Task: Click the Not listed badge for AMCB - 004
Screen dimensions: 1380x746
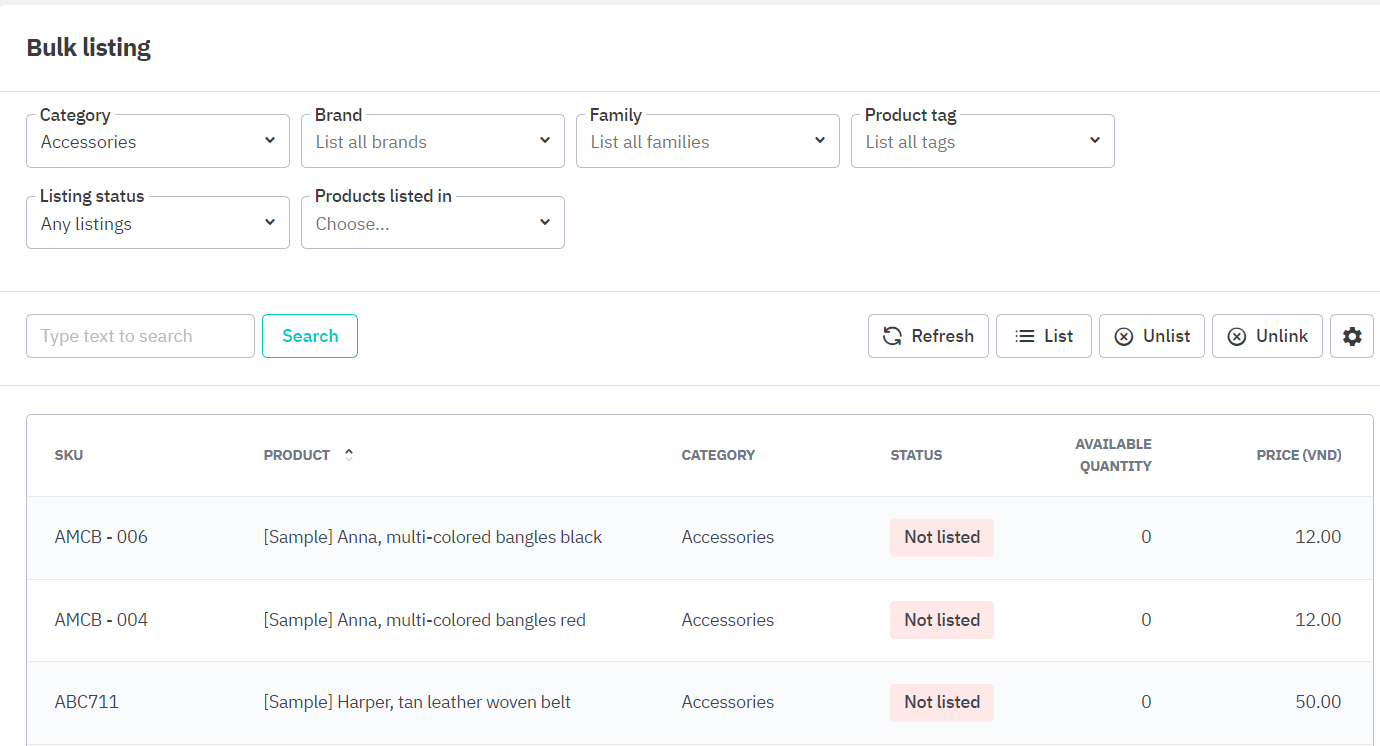Action: [941, 620]
